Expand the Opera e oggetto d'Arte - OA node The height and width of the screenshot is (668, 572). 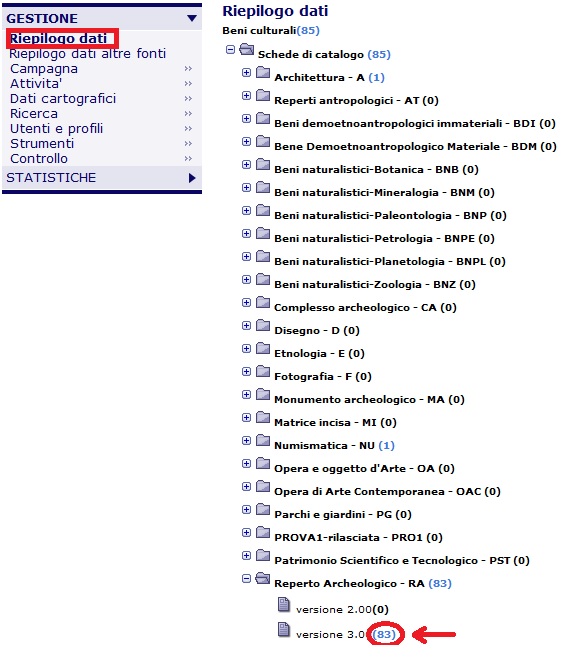[x=246, y=464]
